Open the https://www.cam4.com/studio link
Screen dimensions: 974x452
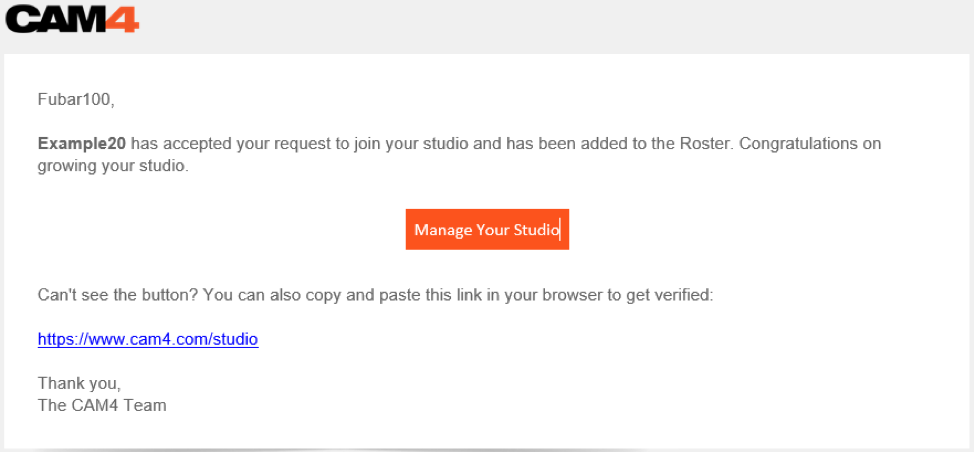tap(148, 339)
